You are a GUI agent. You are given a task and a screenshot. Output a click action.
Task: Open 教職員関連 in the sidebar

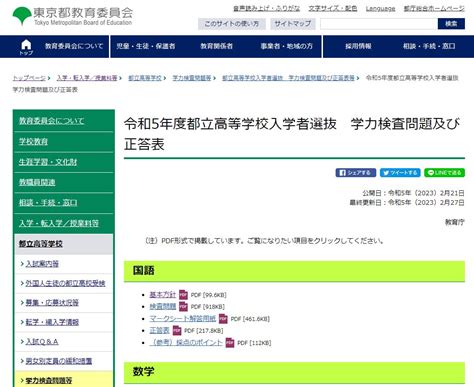coord(37,182)
